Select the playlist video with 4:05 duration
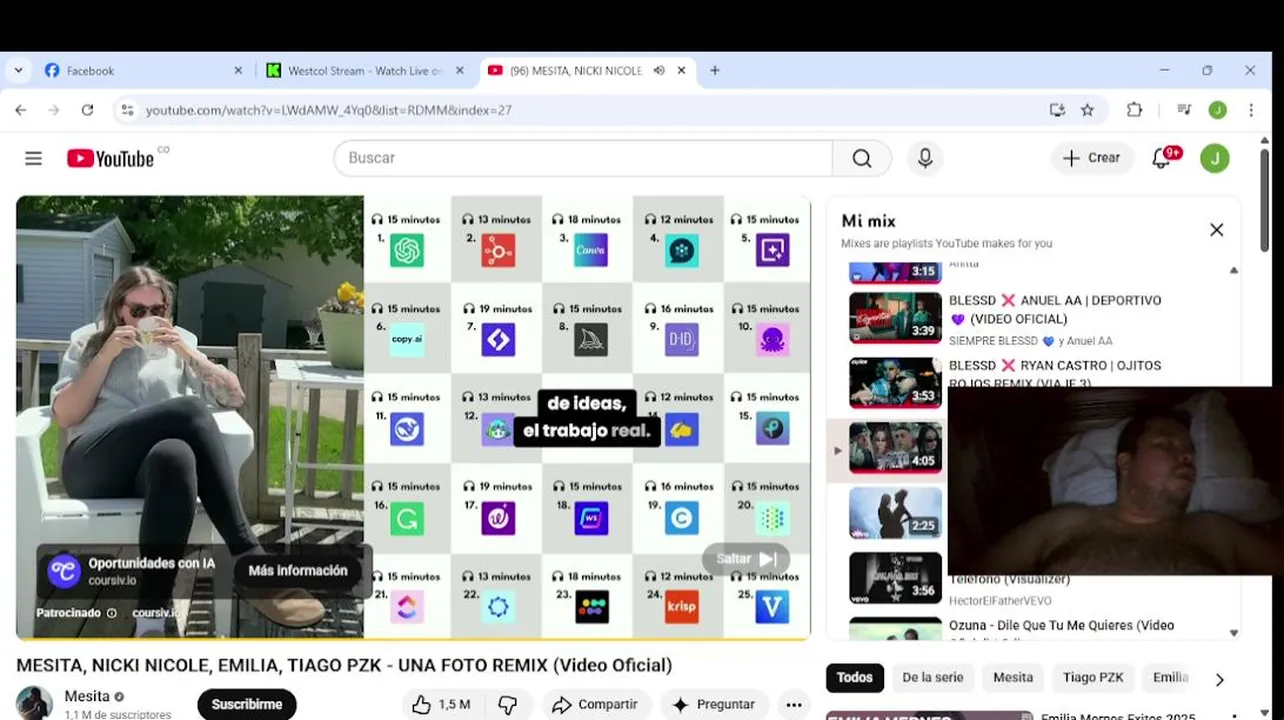Screen dimensions: 1284x720 point(895,447)
